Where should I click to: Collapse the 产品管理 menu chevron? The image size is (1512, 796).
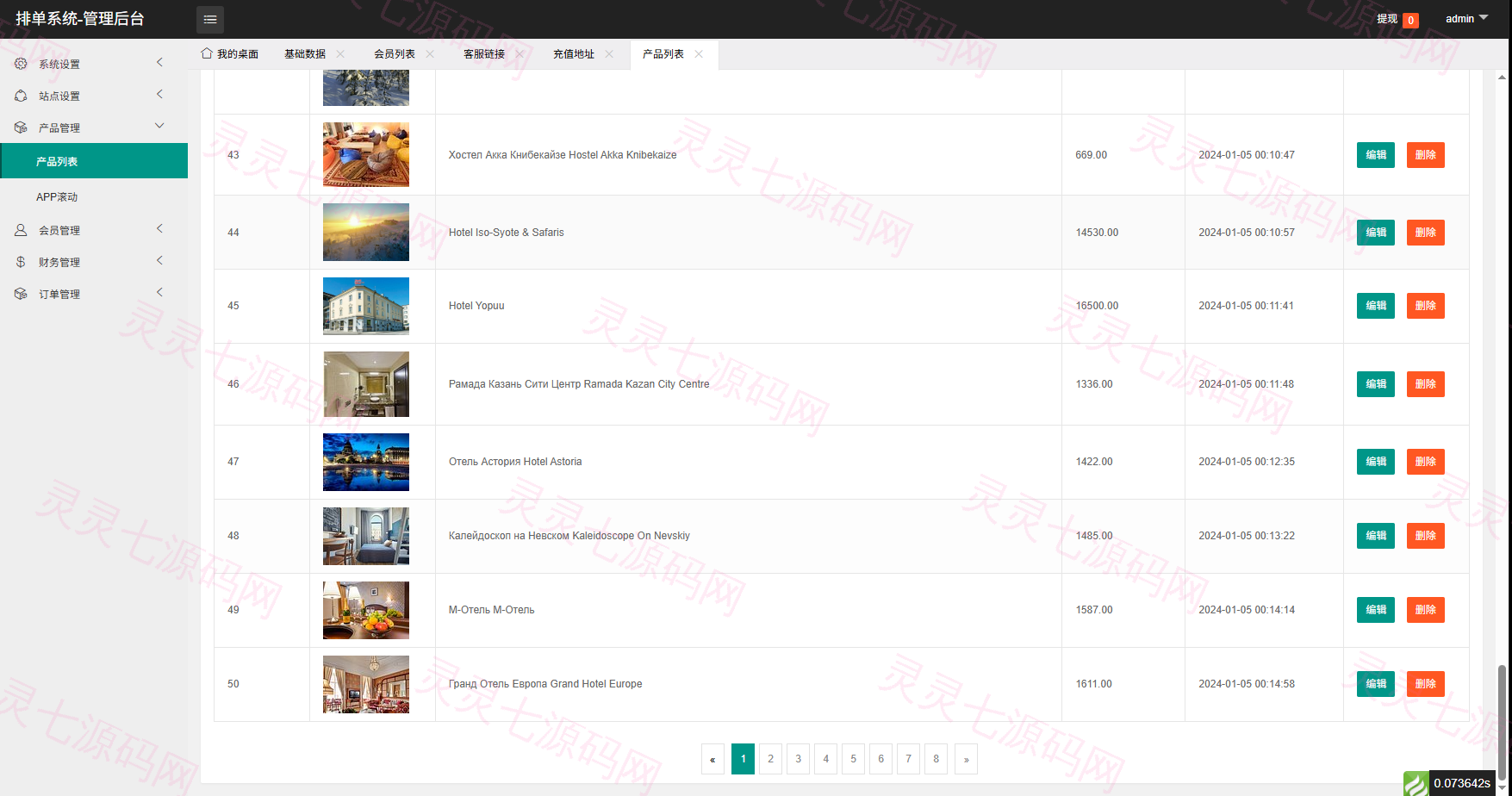tap(159, 126)
